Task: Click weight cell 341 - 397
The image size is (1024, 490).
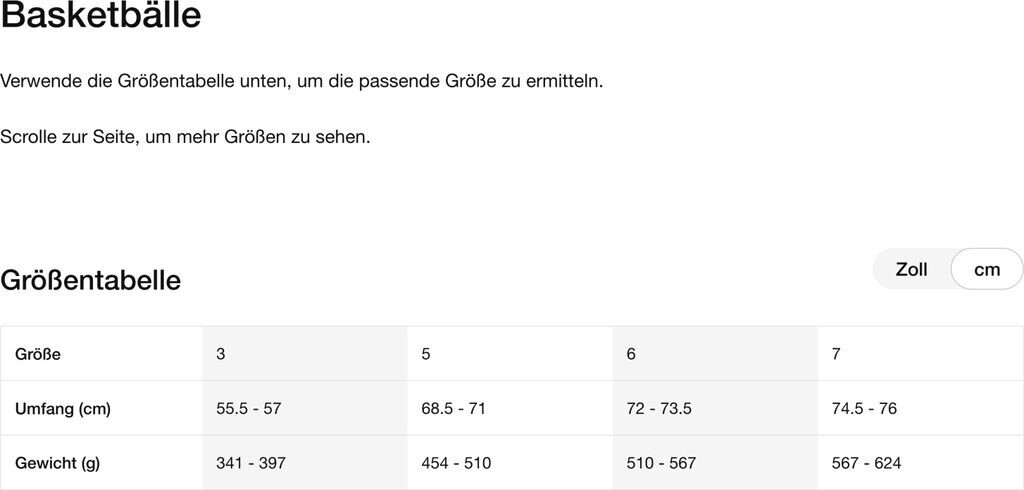Action: coord(251,463)
